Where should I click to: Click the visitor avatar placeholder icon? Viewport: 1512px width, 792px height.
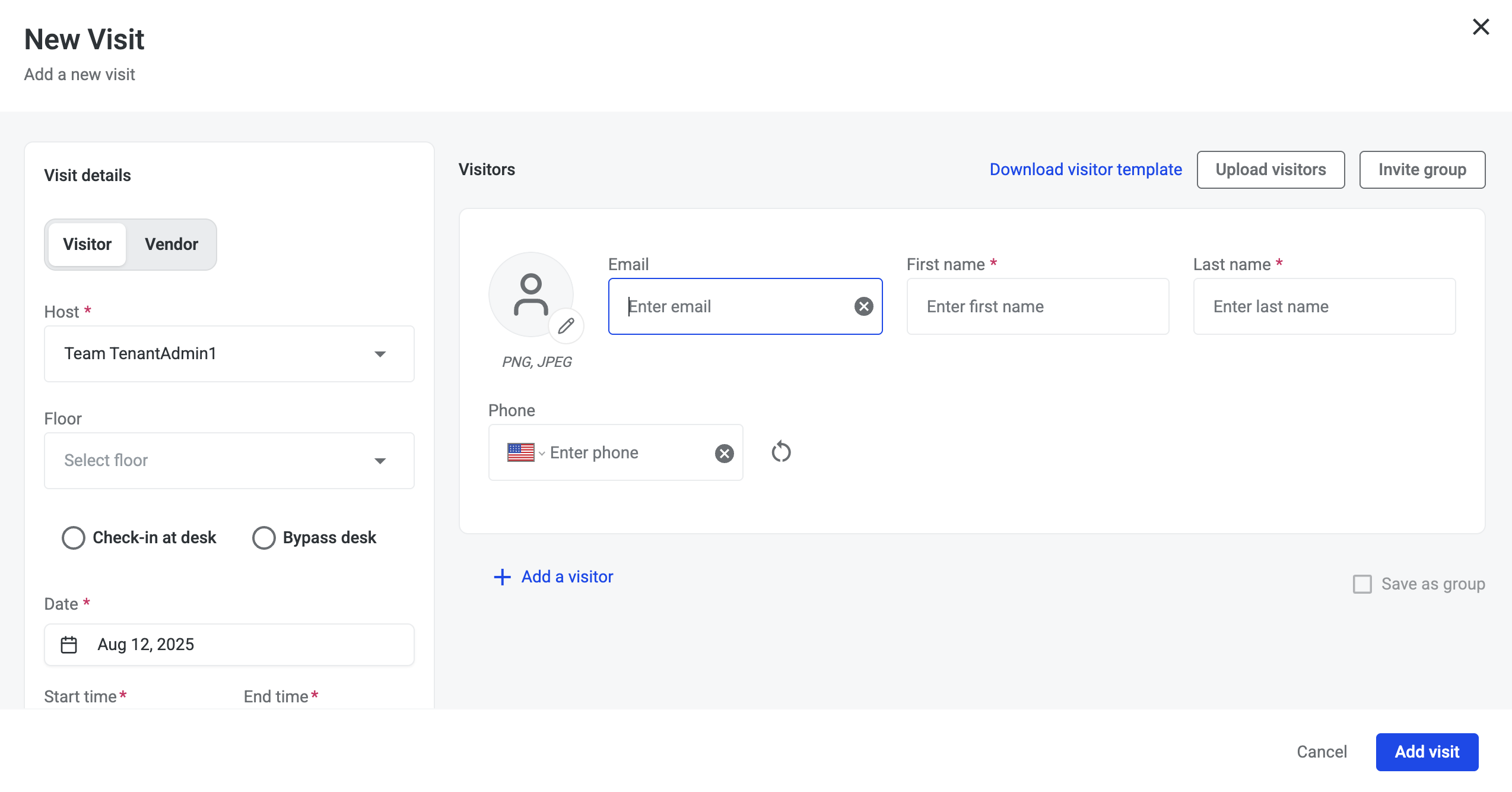530,294
